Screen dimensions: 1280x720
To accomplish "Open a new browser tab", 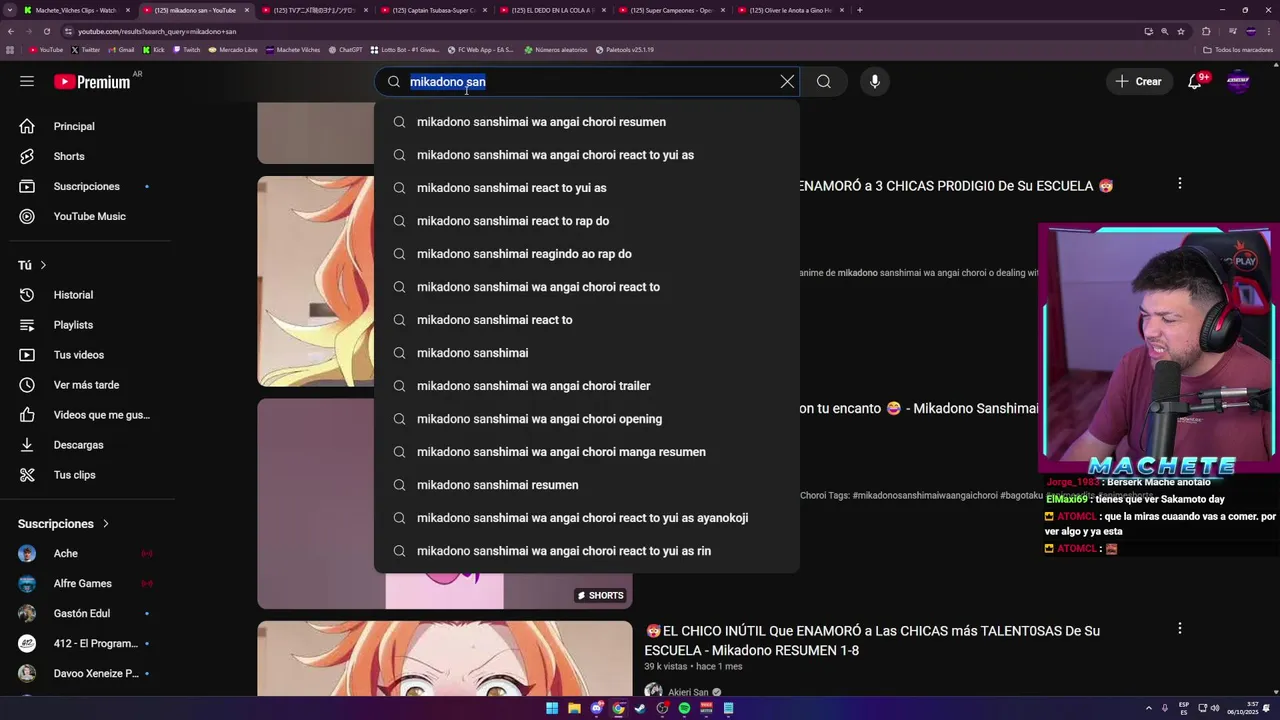I will (860, 10).
